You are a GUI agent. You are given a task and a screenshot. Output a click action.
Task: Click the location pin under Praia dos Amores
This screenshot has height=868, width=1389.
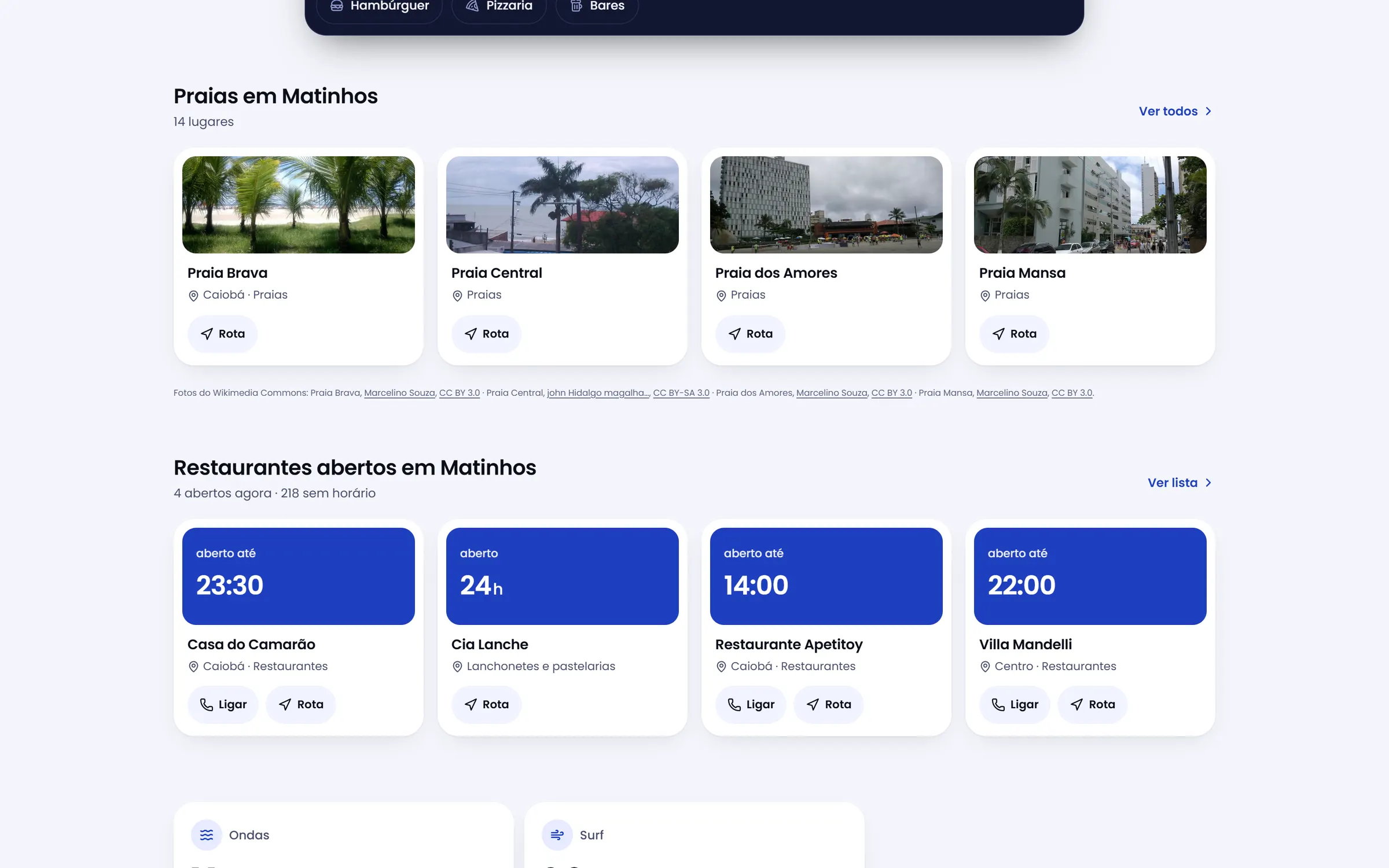pos(721,296)
